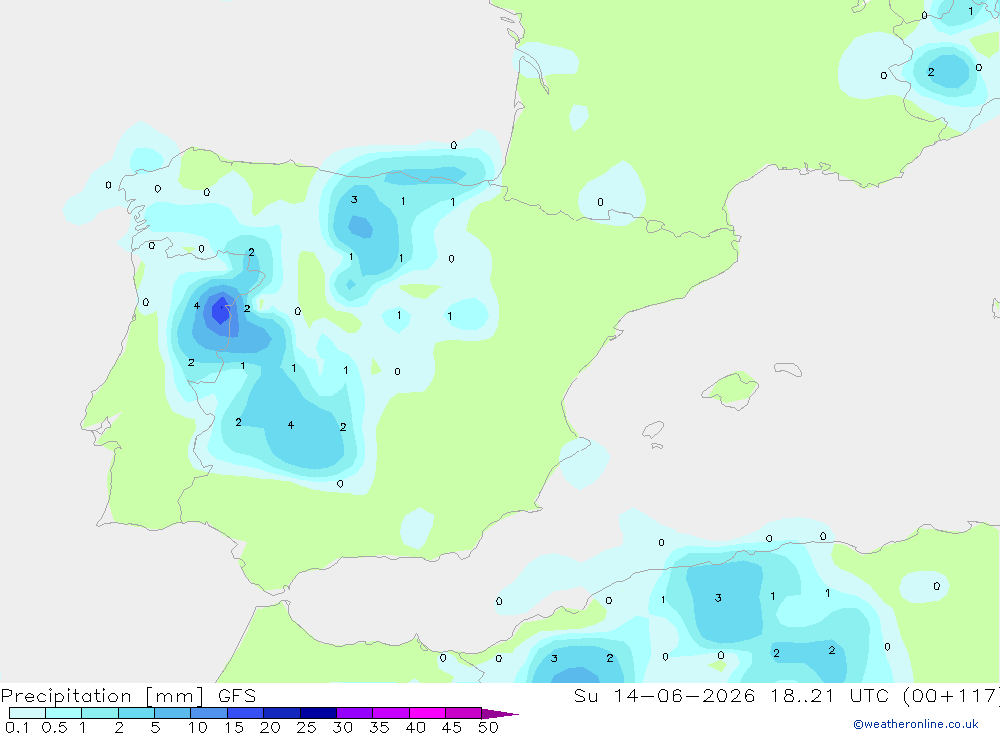Click the legend label "45"
The height and width of the screenshot is (733, 1000).
(x=452, y=727)
